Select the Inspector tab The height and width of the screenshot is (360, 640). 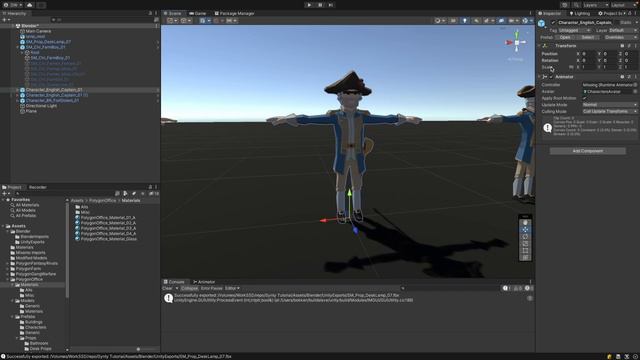[549, 13]
